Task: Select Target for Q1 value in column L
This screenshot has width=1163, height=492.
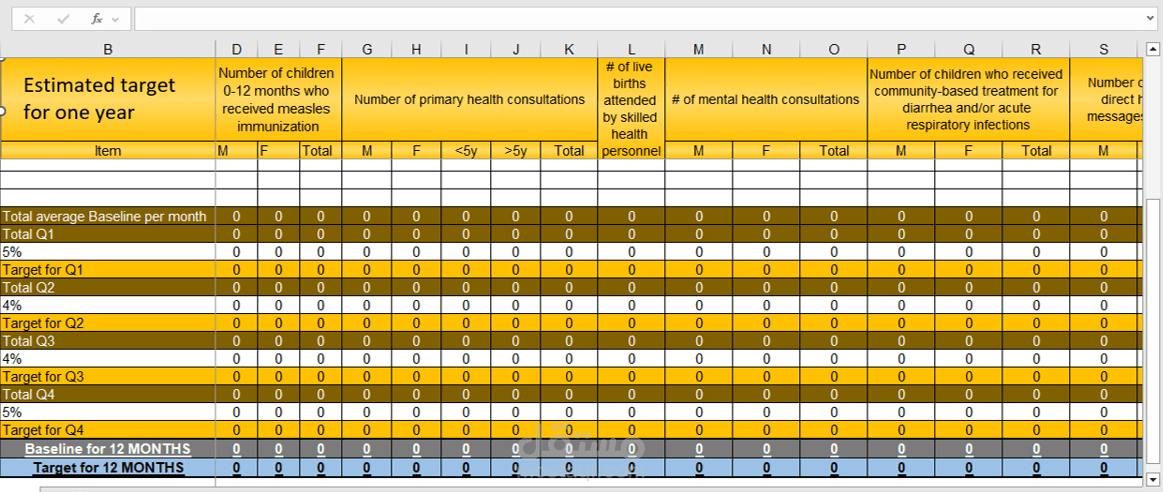Action: [x=631, y=270]
